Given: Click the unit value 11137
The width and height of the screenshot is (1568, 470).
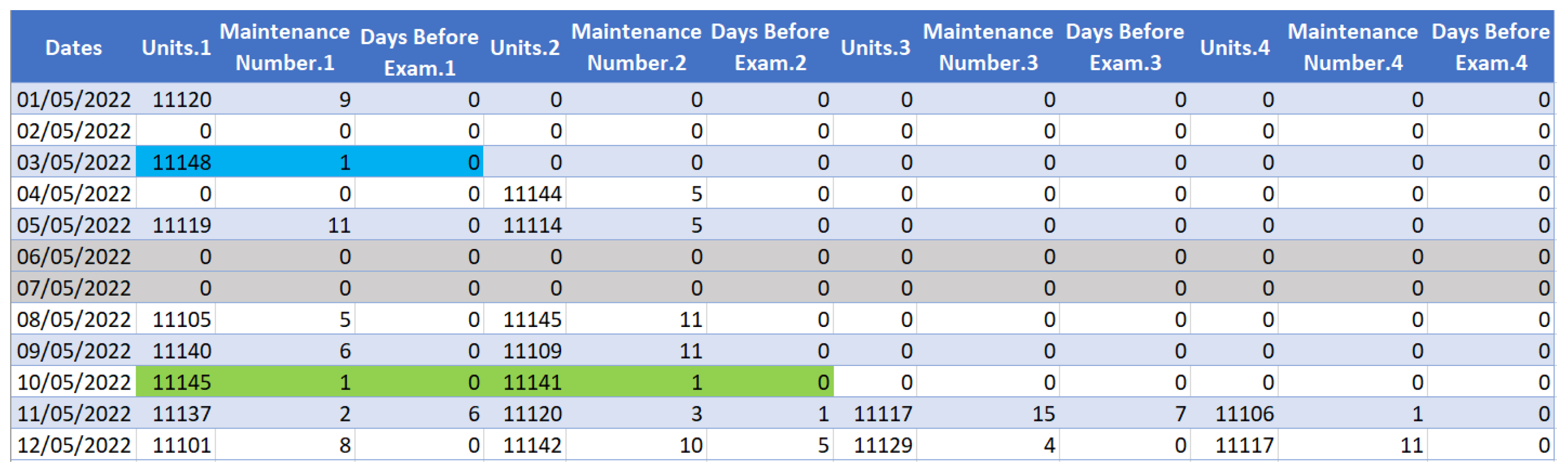Looking at the screenshot, I should (x=181, y=414).
